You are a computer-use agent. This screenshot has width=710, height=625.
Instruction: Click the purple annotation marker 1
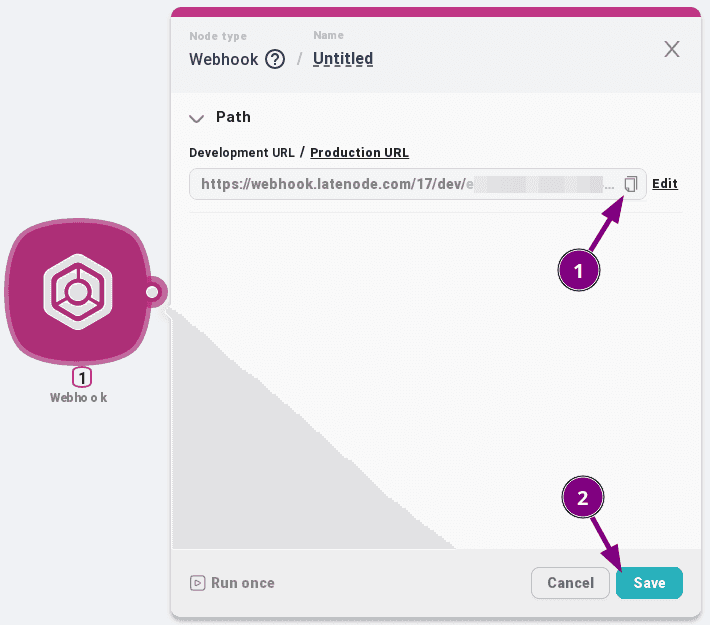[x=577, y=270]
